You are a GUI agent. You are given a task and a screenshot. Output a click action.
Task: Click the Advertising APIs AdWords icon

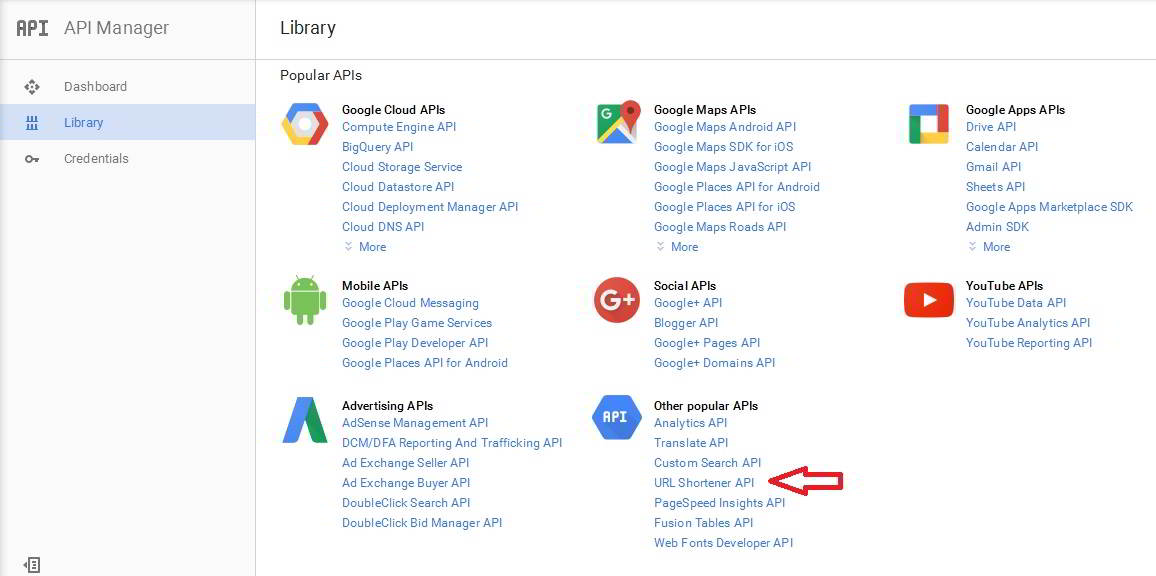(x=304, y=420)
